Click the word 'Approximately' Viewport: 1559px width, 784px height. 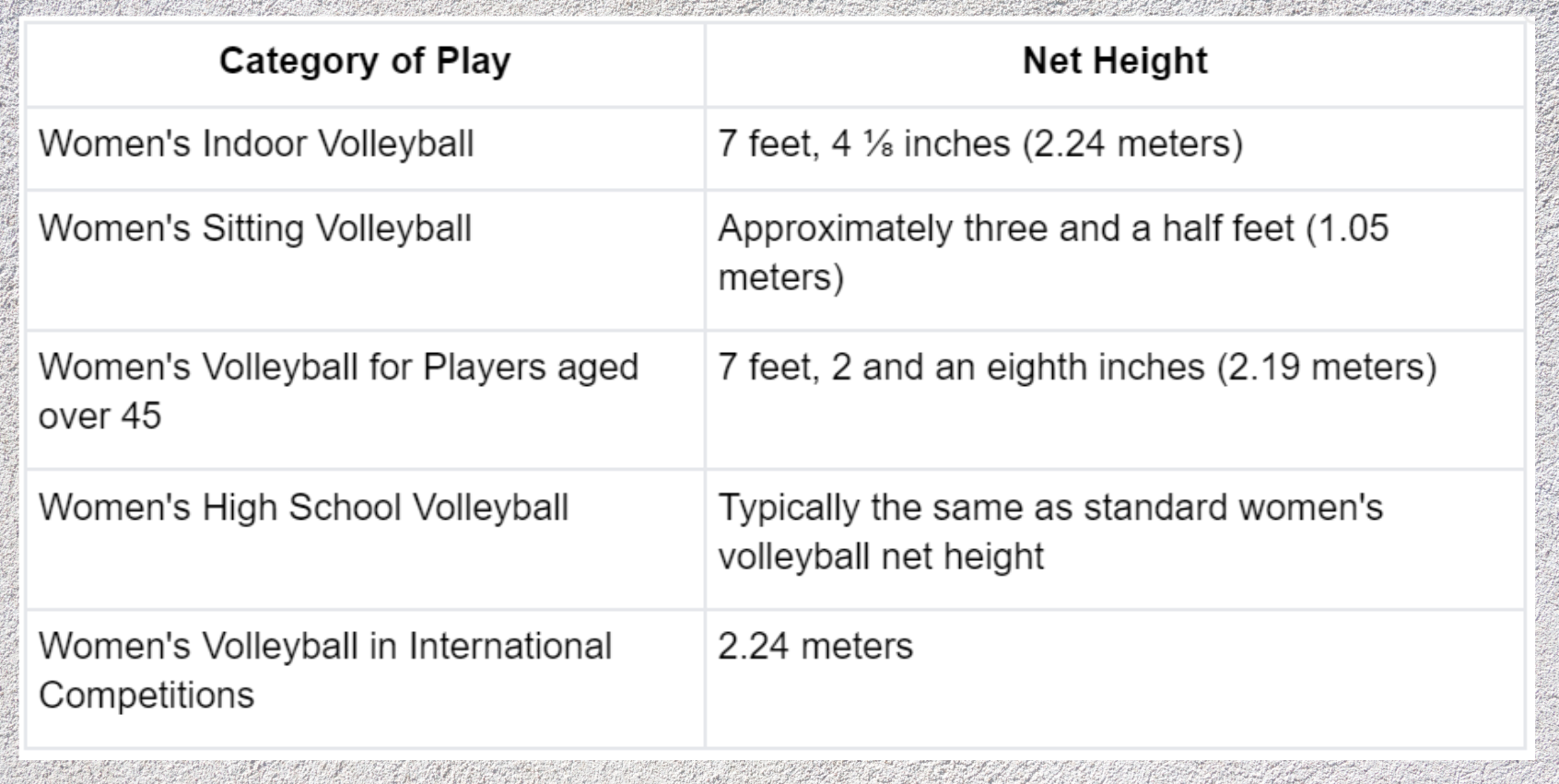(x=835, y=229)
